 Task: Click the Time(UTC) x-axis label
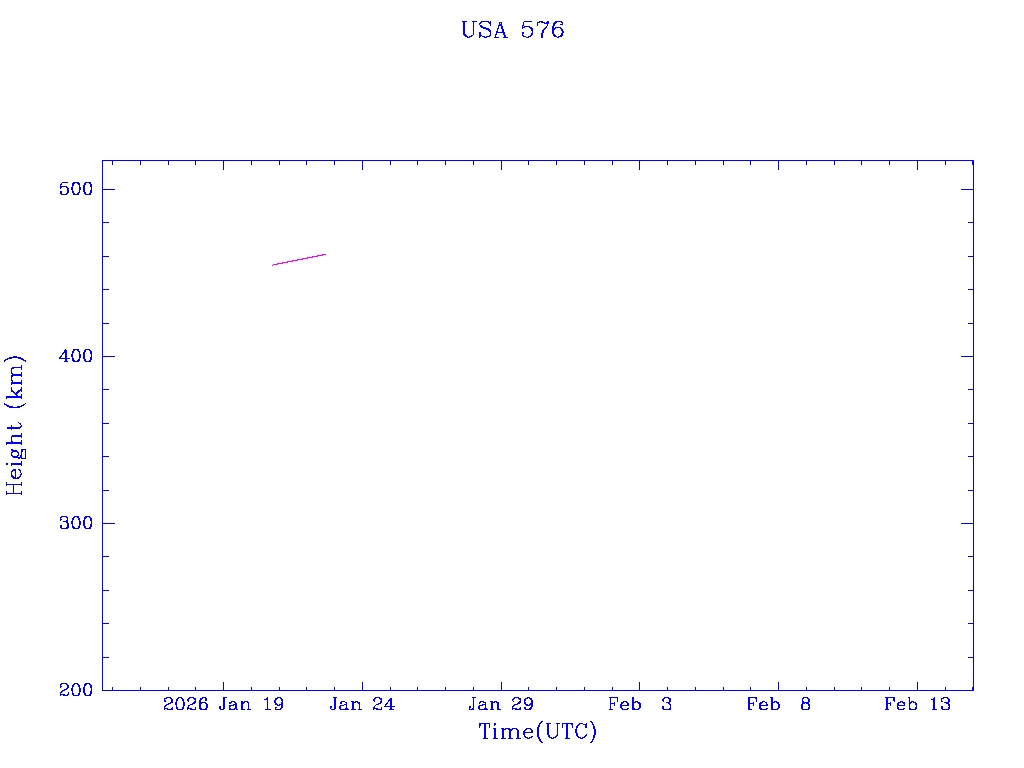[537, 732]
